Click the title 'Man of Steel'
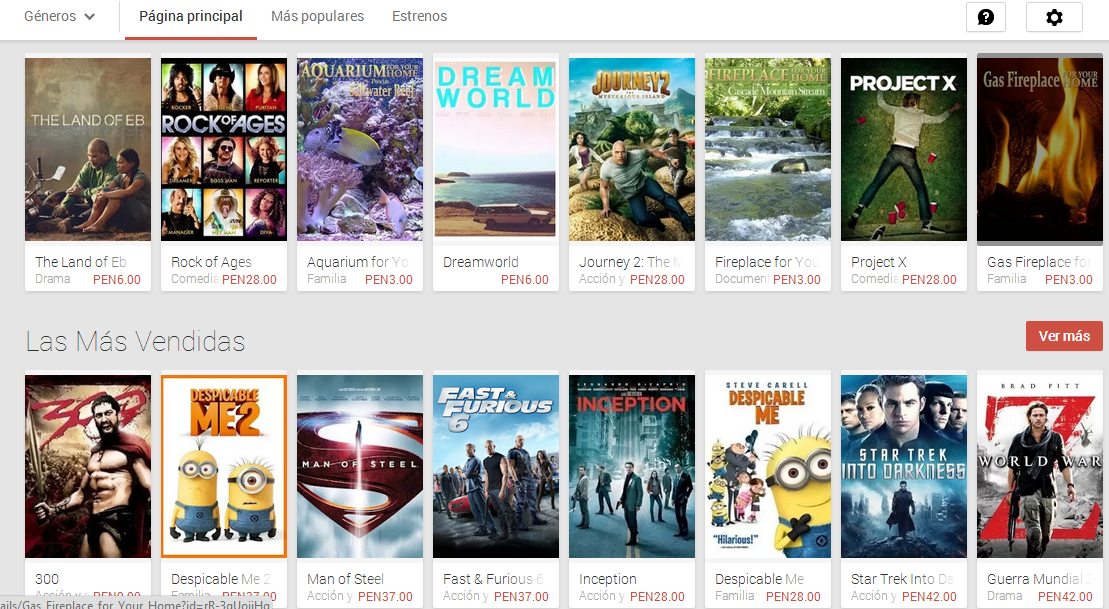This screenshot has height=609, width=1109. (345, 579)
